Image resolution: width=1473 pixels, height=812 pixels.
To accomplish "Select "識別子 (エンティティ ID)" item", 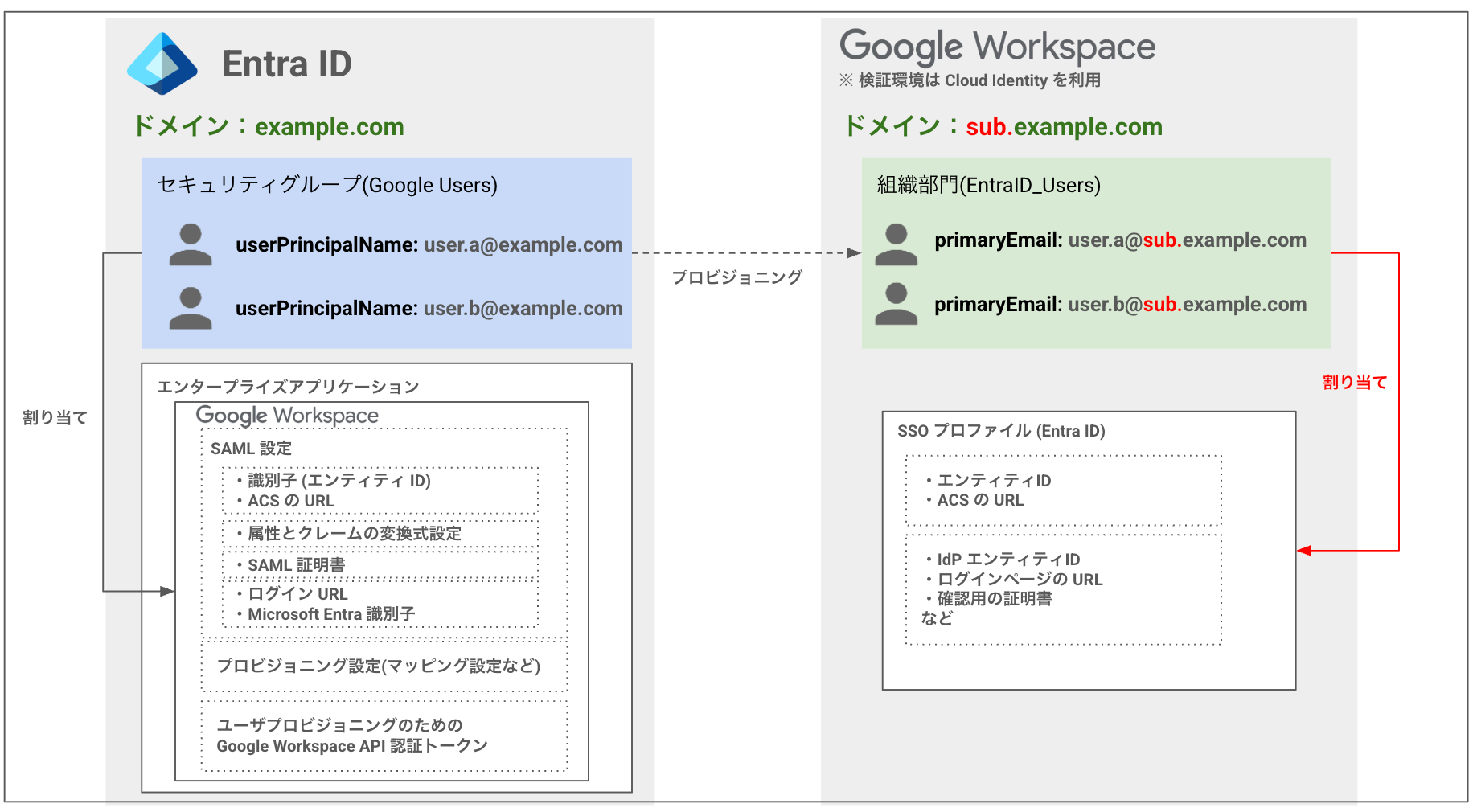I will click(339, 481).
